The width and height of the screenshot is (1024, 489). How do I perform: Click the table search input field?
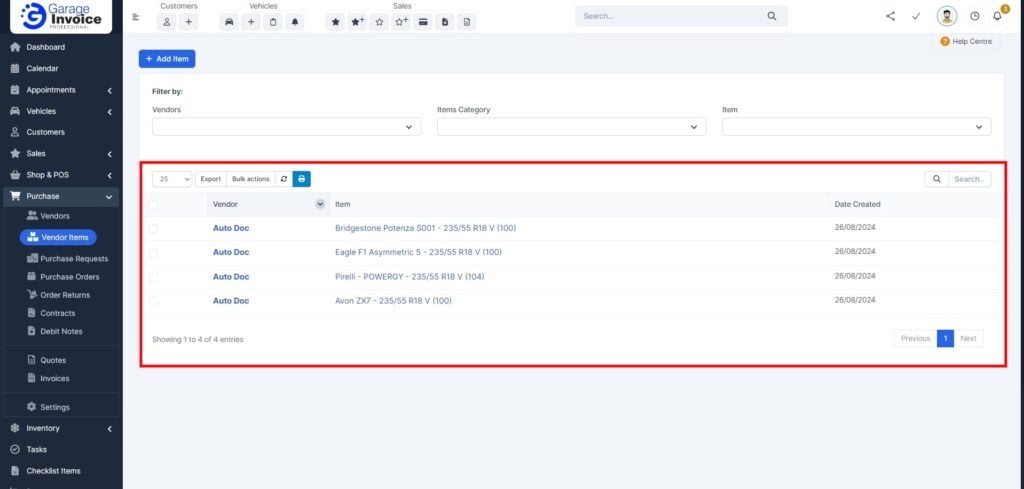pyautogui.click(x=969, y=179)
